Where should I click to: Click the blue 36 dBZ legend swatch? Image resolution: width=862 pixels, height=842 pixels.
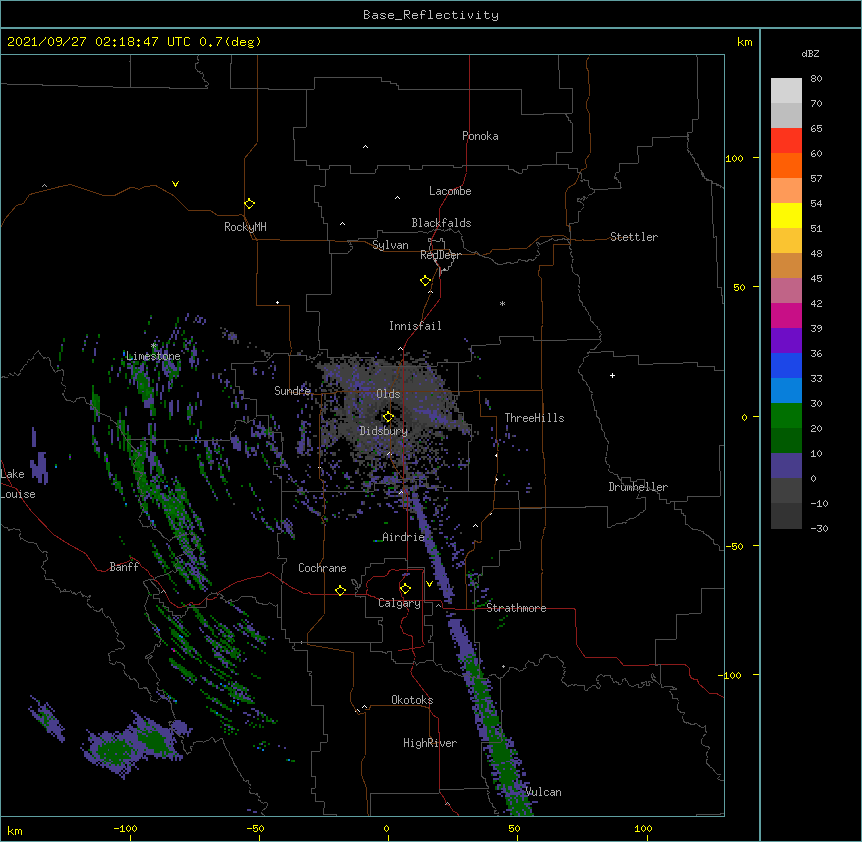tap(786, 365)
